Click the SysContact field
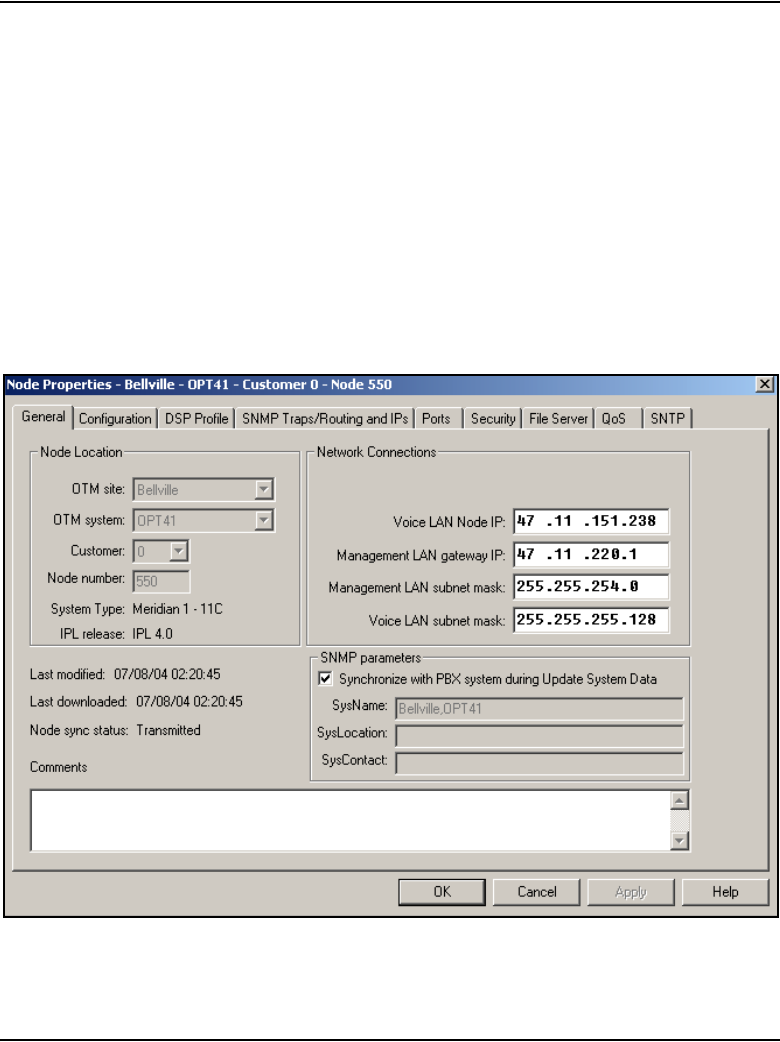Screen dimensions: 780x1042 (539, 763)
